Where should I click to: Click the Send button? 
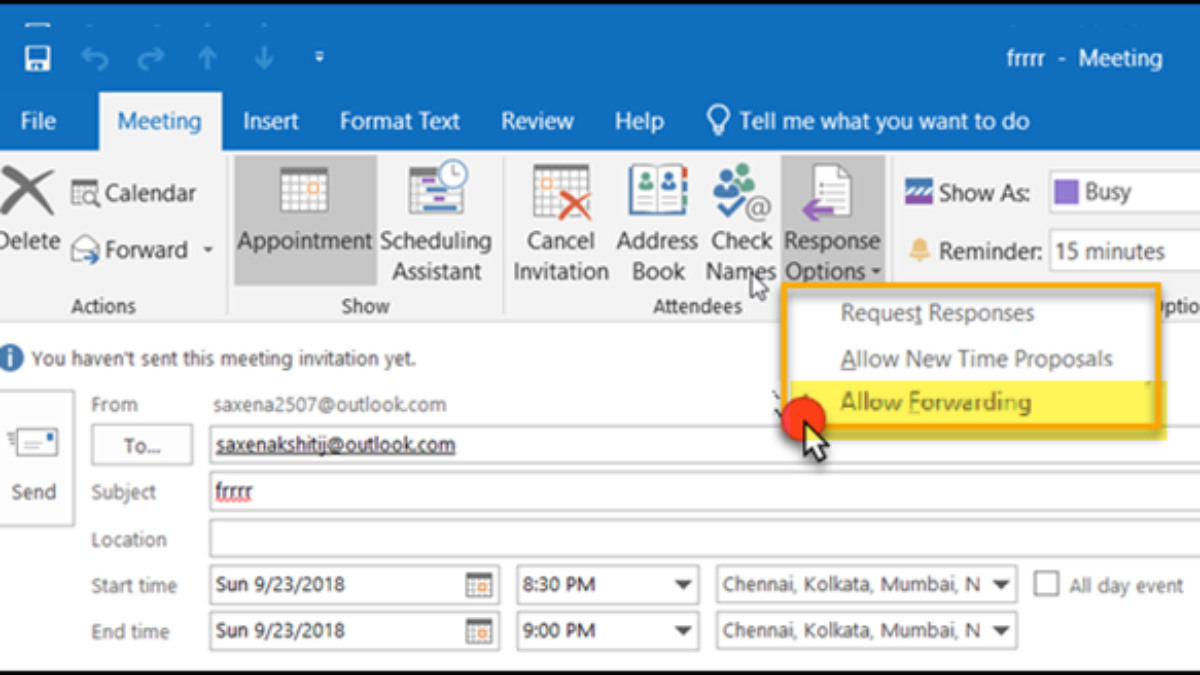click(x=34, y=458)
